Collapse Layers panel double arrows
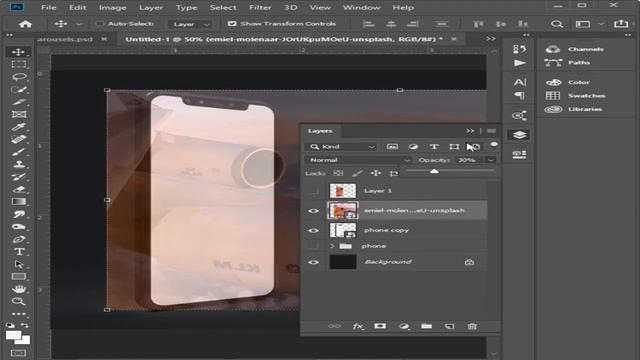This screenshot has height=360, width=640. pyautogui.click(x=470, y=131)
